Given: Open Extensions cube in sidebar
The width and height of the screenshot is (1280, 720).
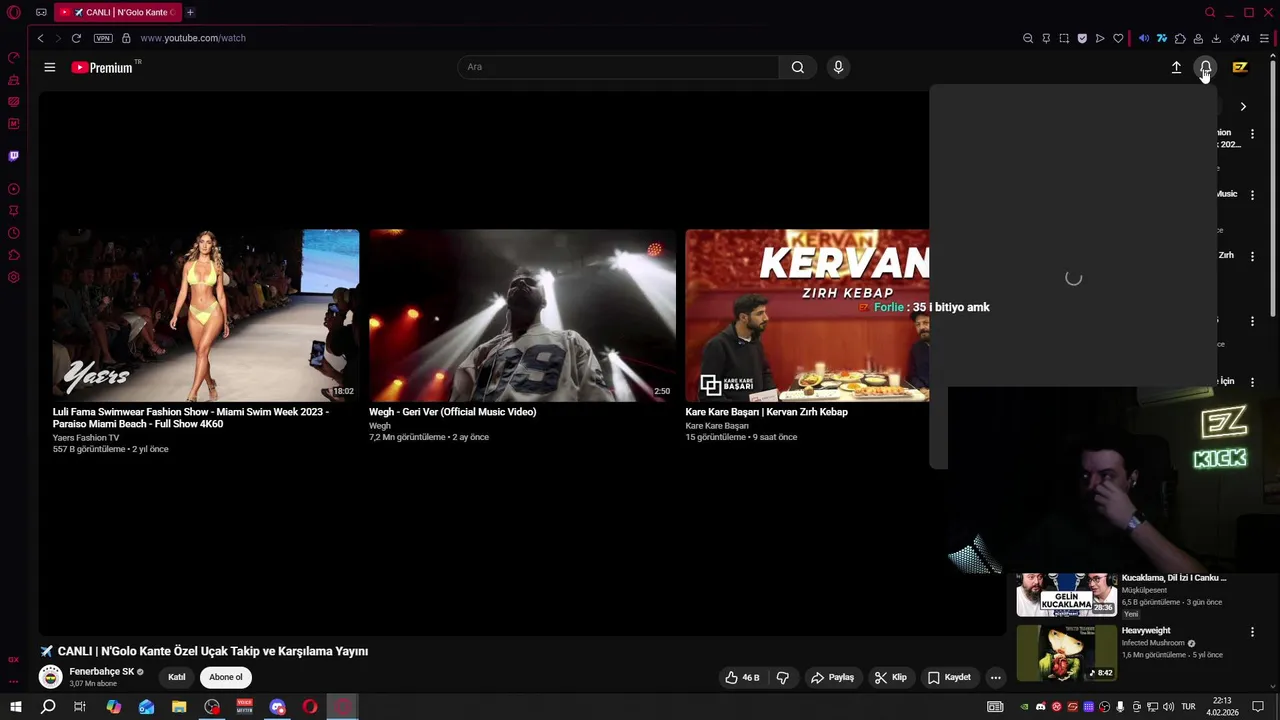Looking at the screenshot, I should 14,255.
